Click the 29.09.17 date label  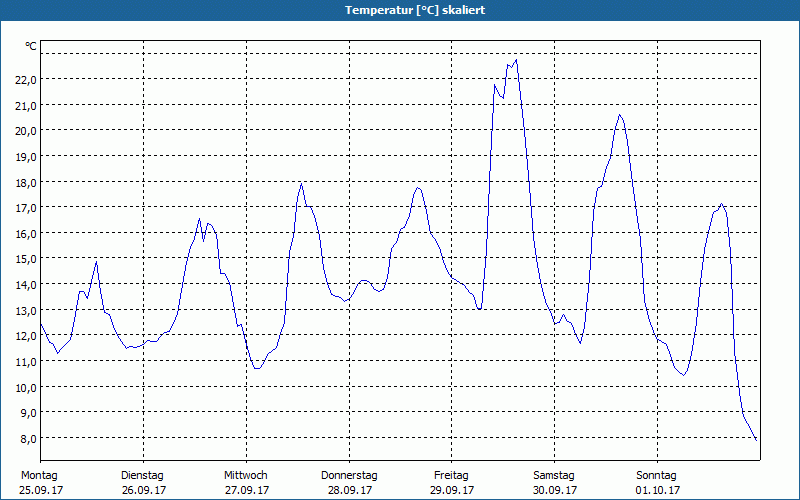(452, 490)
